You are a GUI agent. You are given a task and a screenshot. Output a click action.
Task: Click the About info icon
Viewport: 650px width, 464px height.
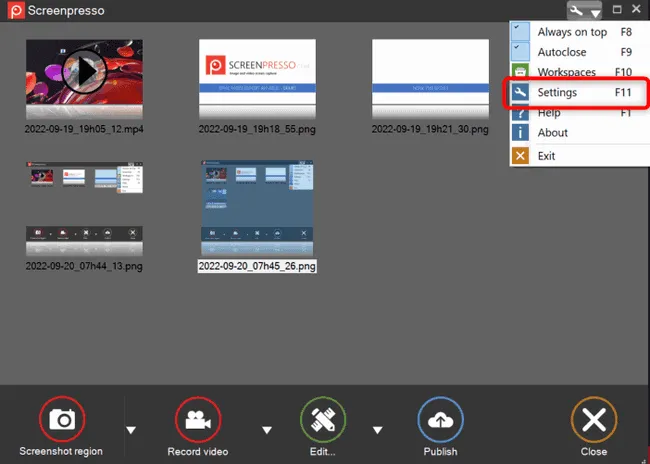tap(520, 133)
